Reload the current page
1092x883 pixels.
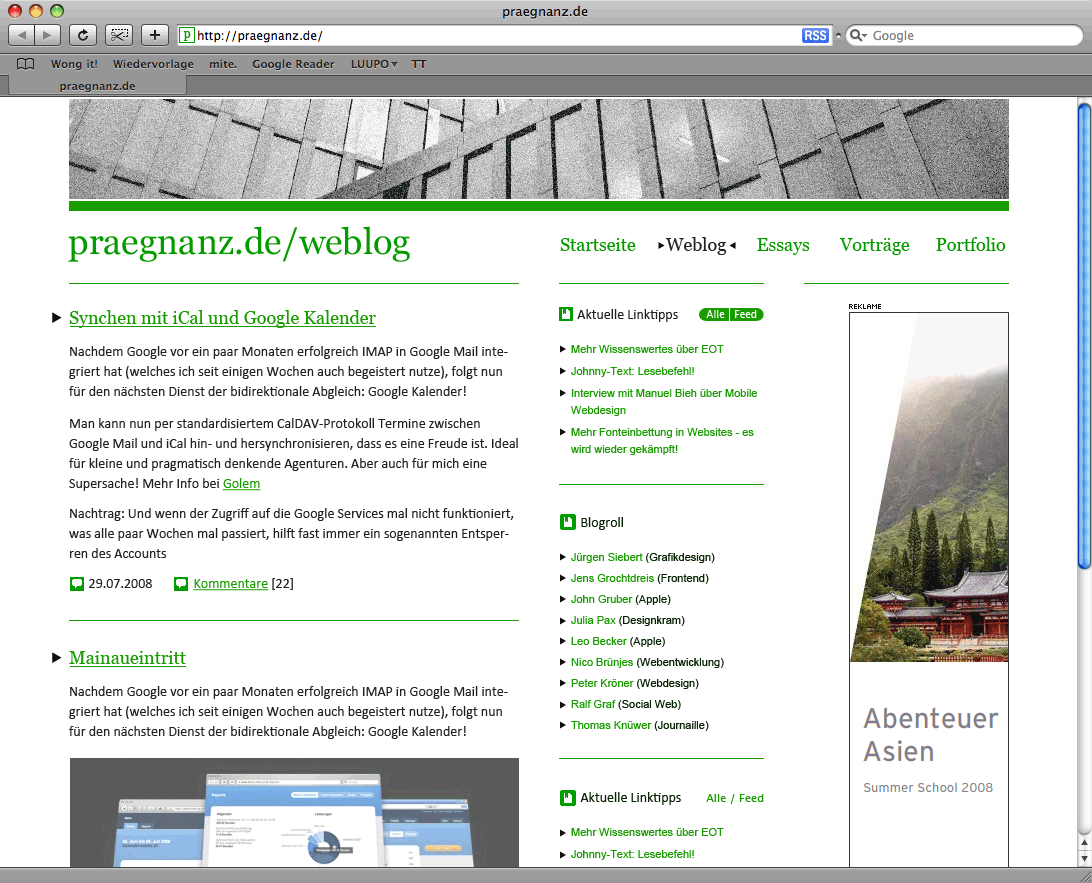click(83, 35)
